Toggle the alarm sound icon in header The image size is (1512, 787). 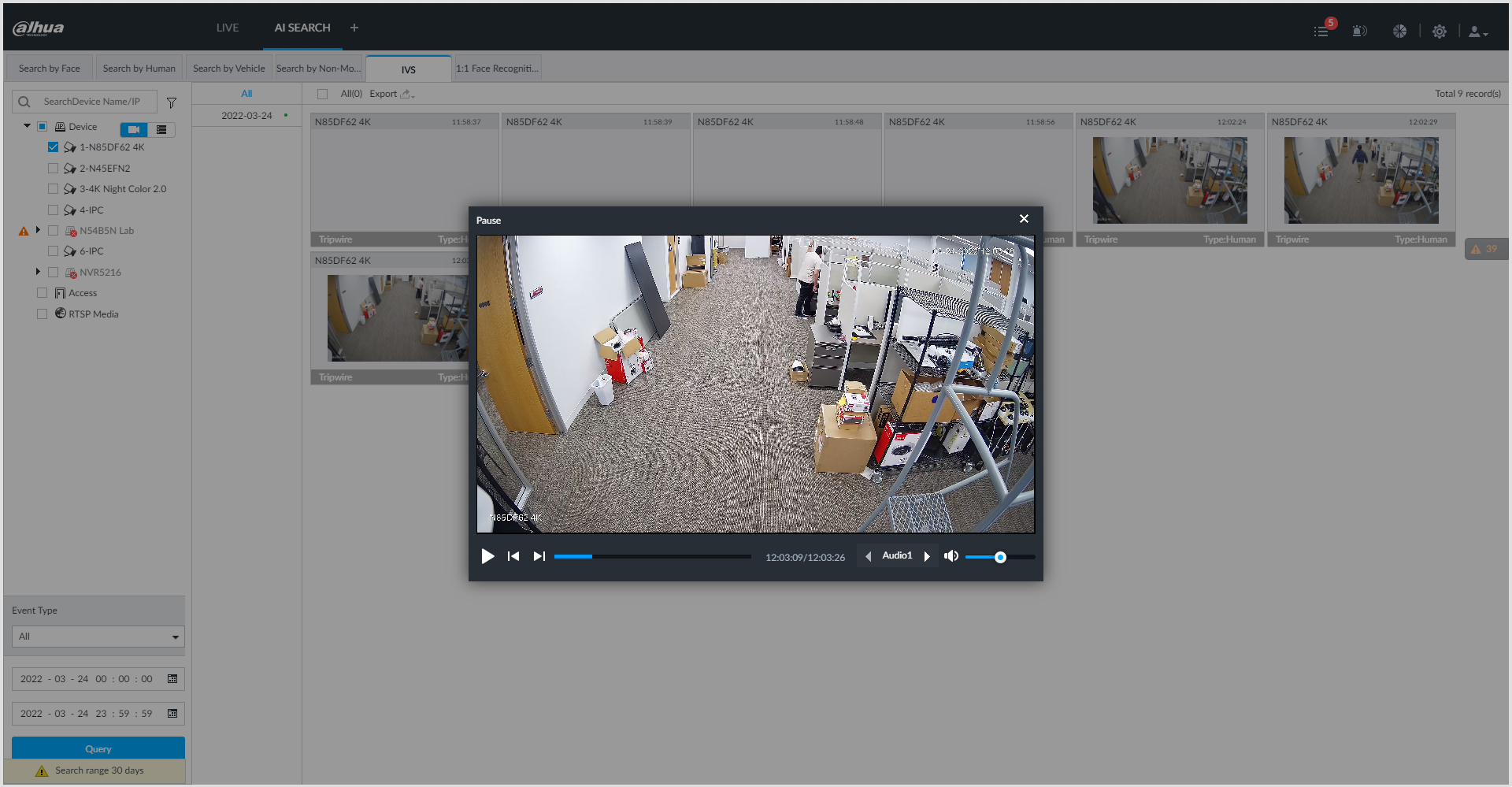coord(1359,32)
